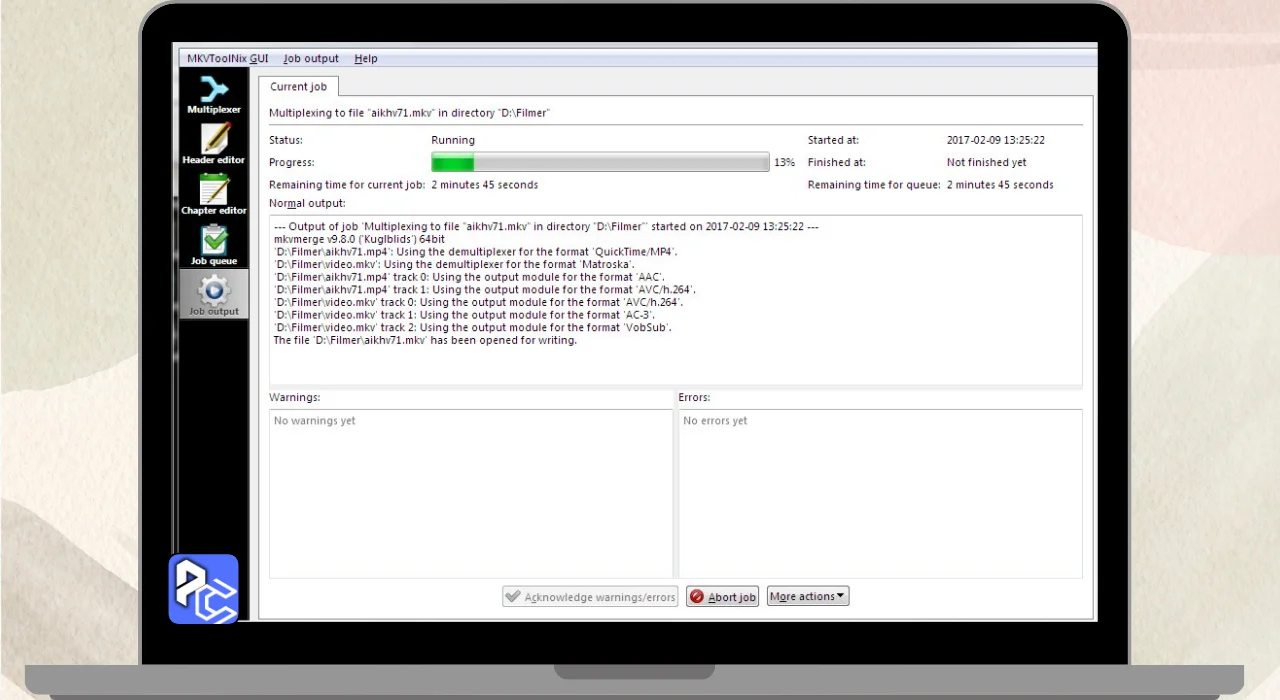Click the green job progress bar
The image size is (1280, 700).
click(x=600, y=162)
